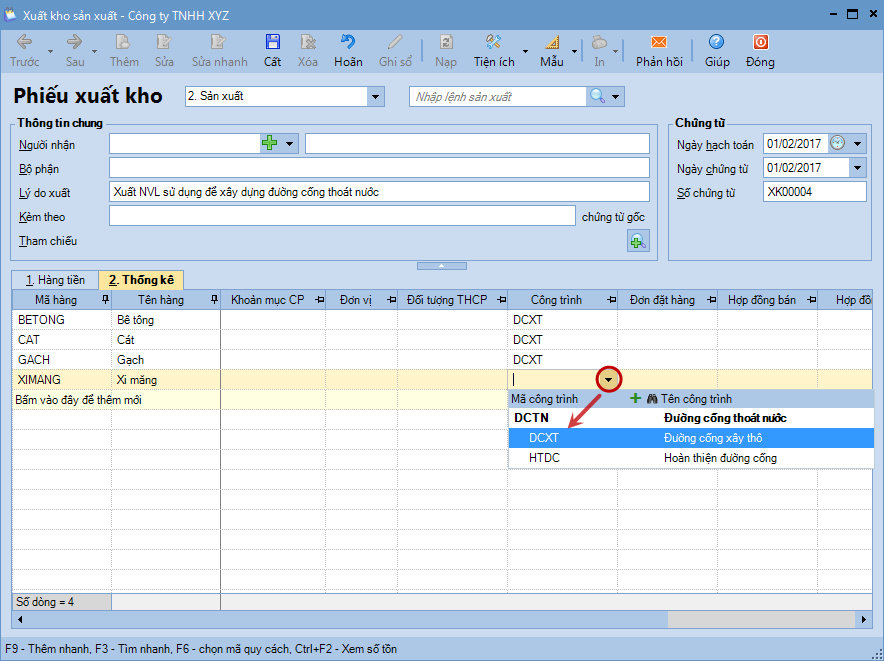This screenshot has height=661, width=884.
Task: Choose HTDC Hoàn thiện đường cống option
Action: tap(690, 458)
